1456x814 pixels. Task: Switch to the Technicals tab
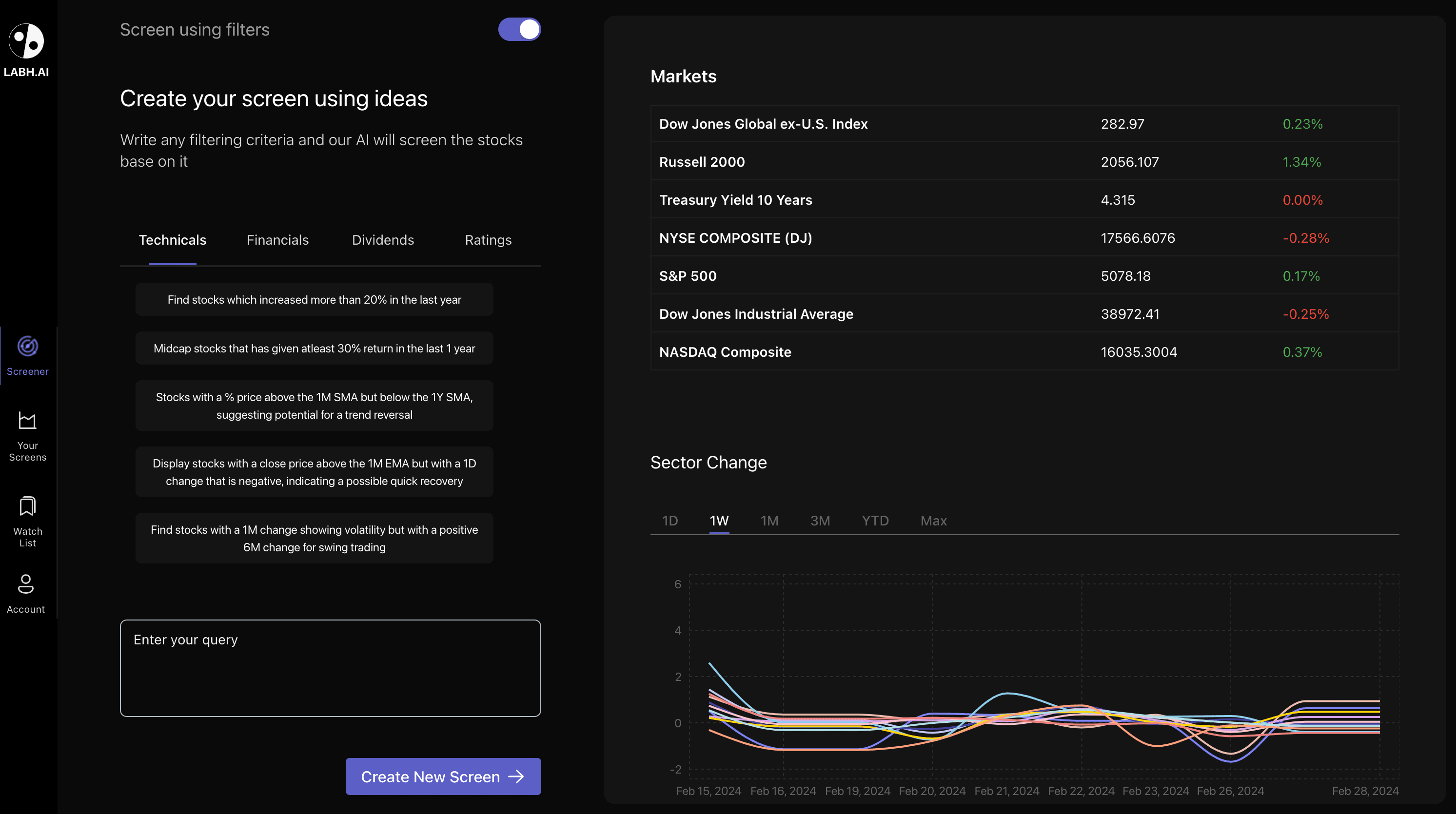pos(173,240)
